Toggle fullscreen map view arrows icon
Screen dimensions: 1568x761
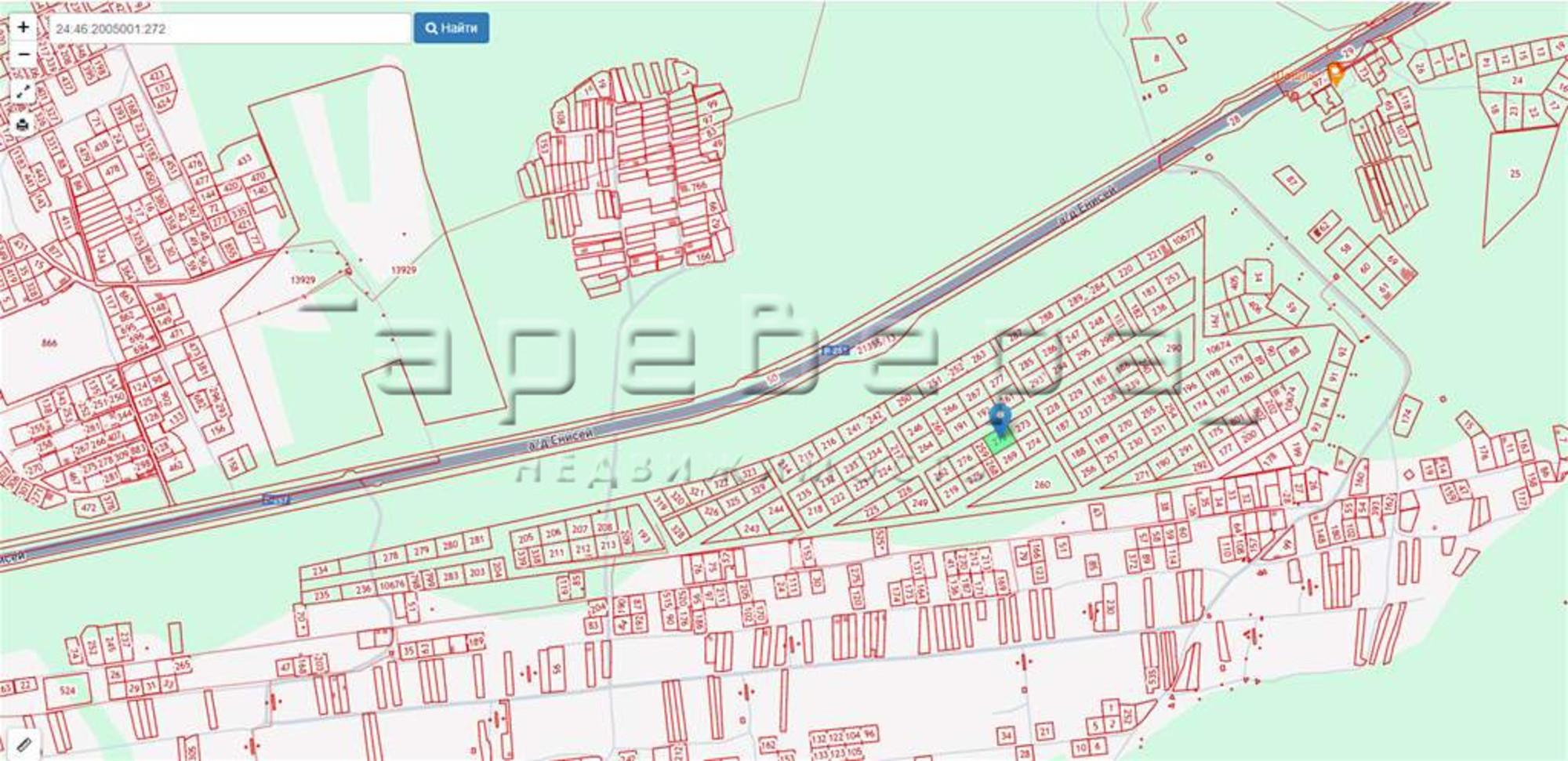point(23,91)
